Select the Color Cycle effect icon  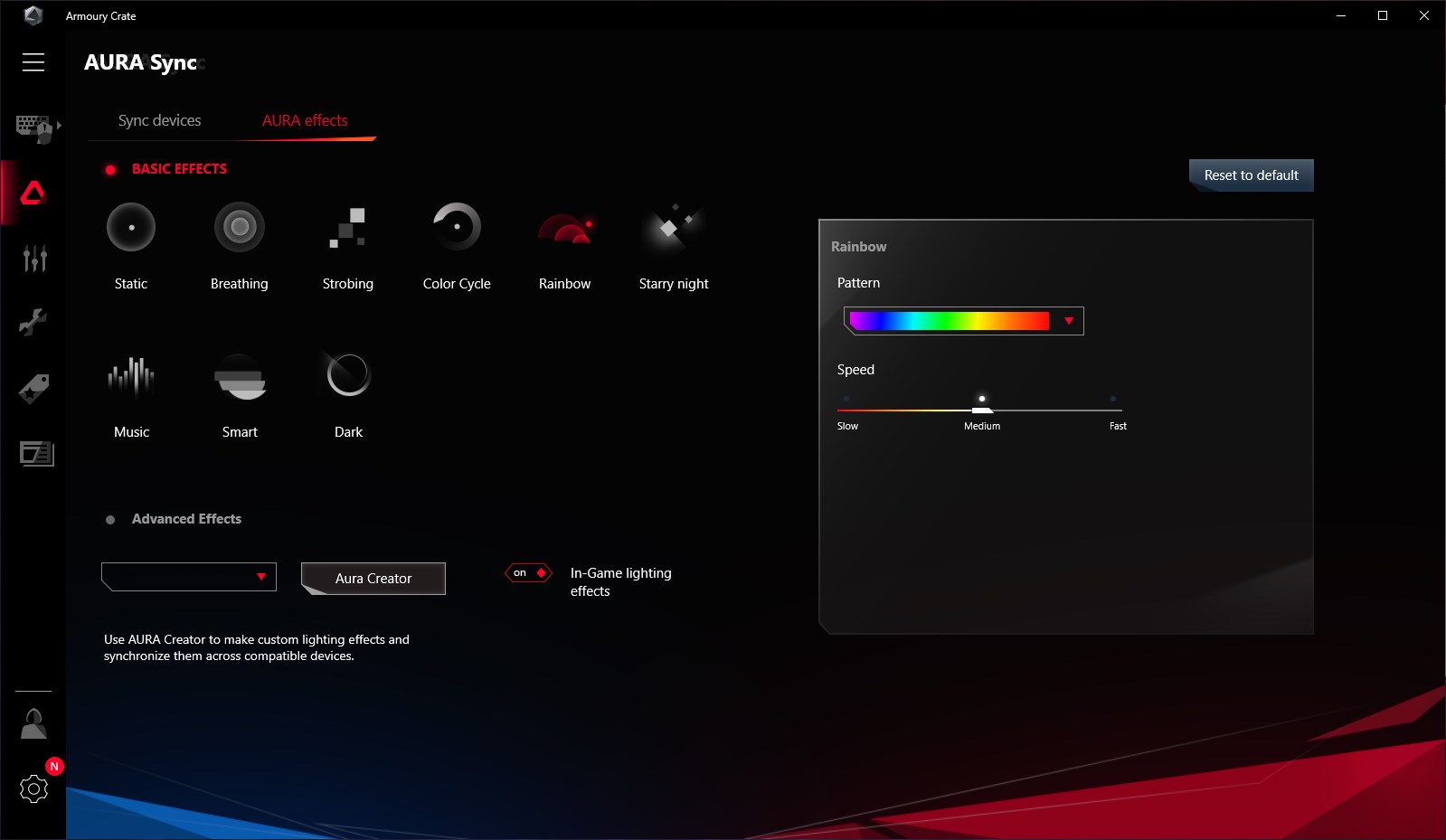click(457, 227)
